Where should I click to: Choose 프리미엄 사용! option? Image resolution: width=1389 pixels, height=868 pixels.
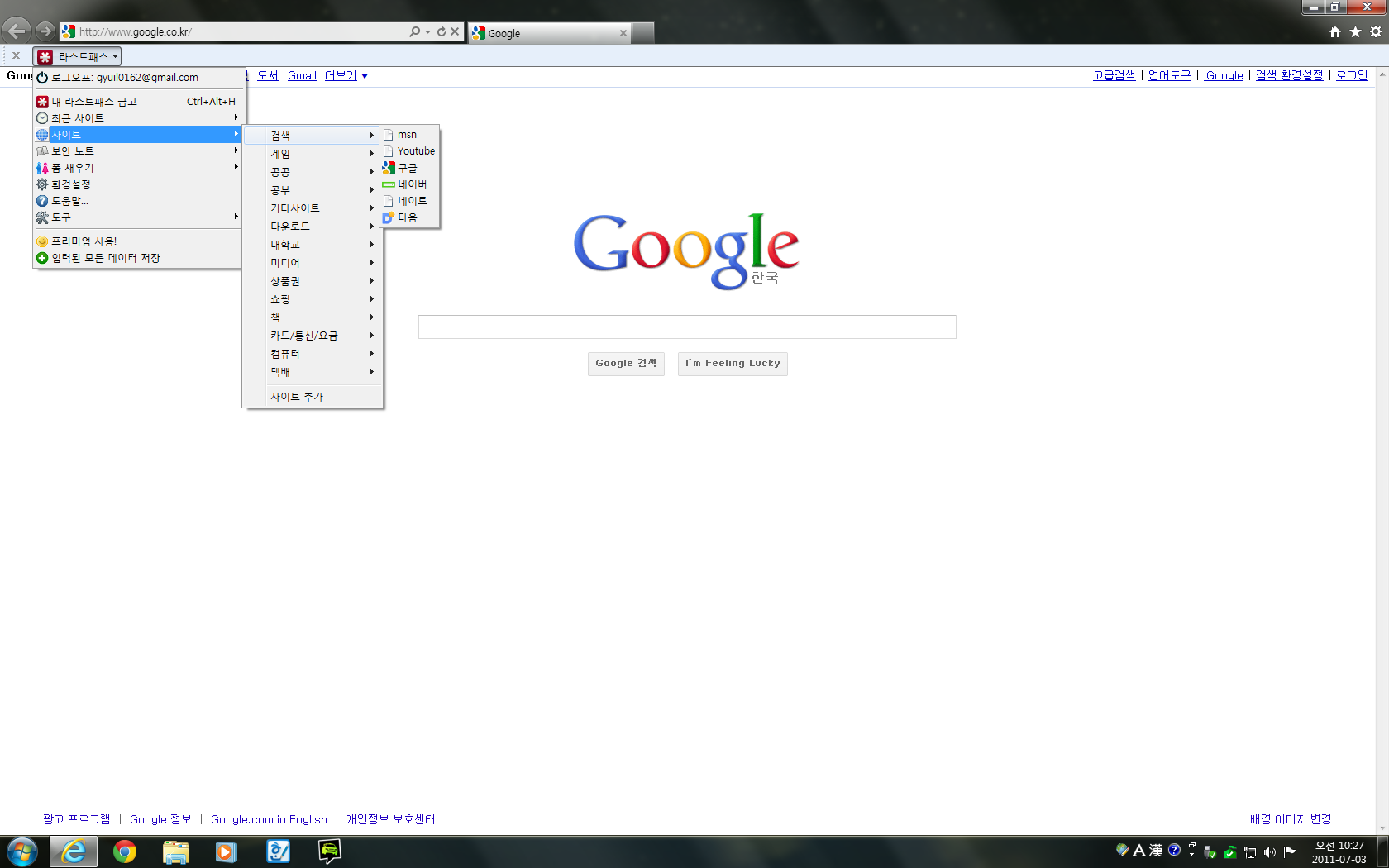click(x=137, y=241)
